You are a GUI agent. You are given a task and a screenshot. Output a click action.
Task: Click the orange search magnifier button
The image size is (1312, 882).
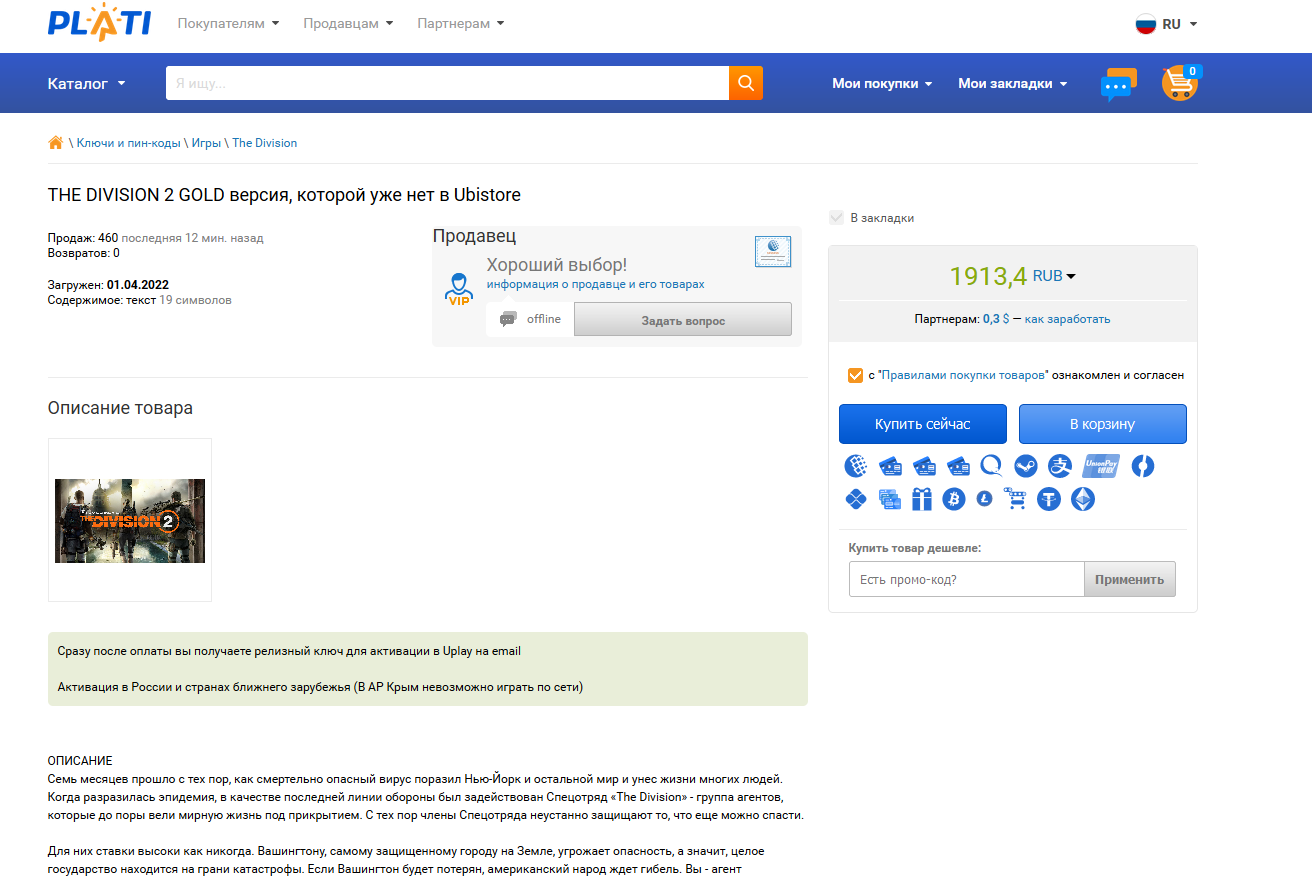(x=746, y=83)
